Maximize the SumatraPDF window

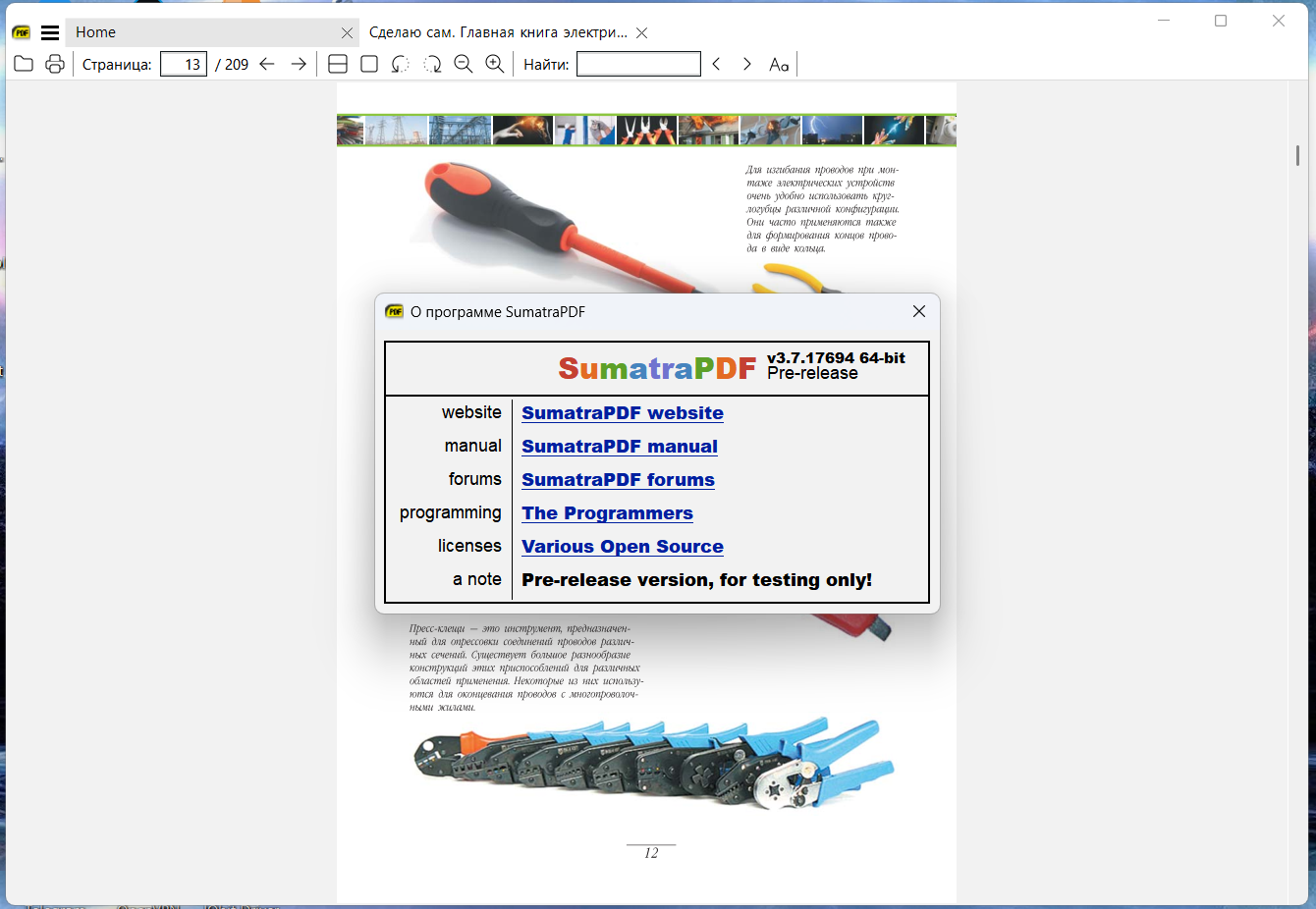[x=1221, y=20]
